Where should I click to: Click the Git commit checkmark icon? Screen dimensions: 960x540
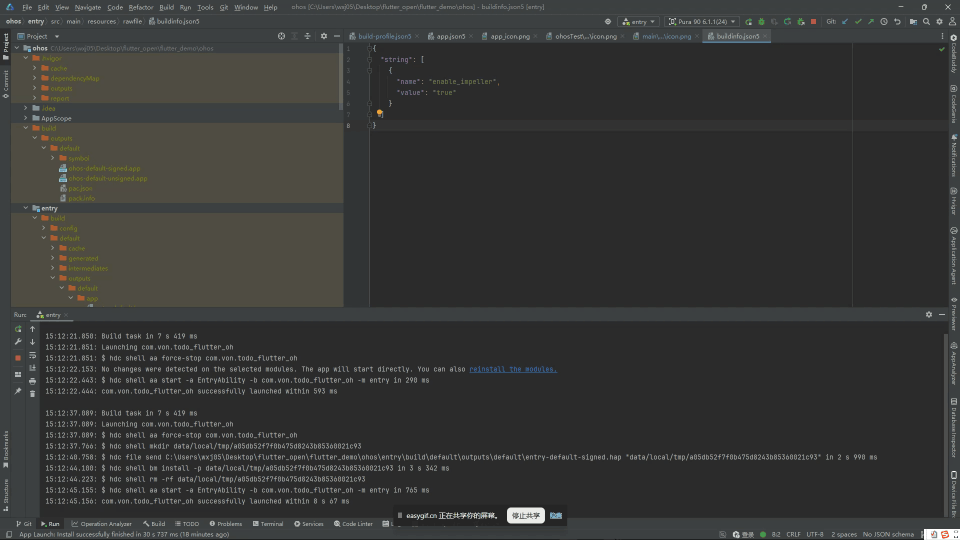coord(858,21)
